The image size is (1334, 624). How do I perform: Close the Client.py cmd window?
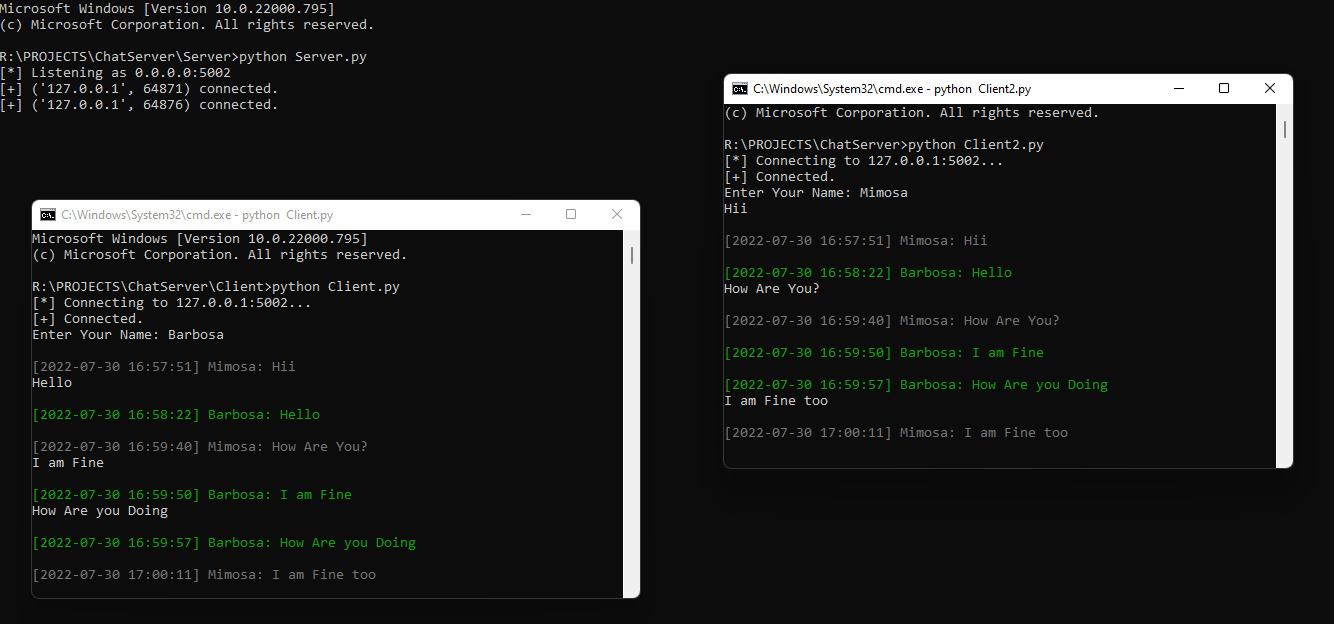(x=617, y=215)
